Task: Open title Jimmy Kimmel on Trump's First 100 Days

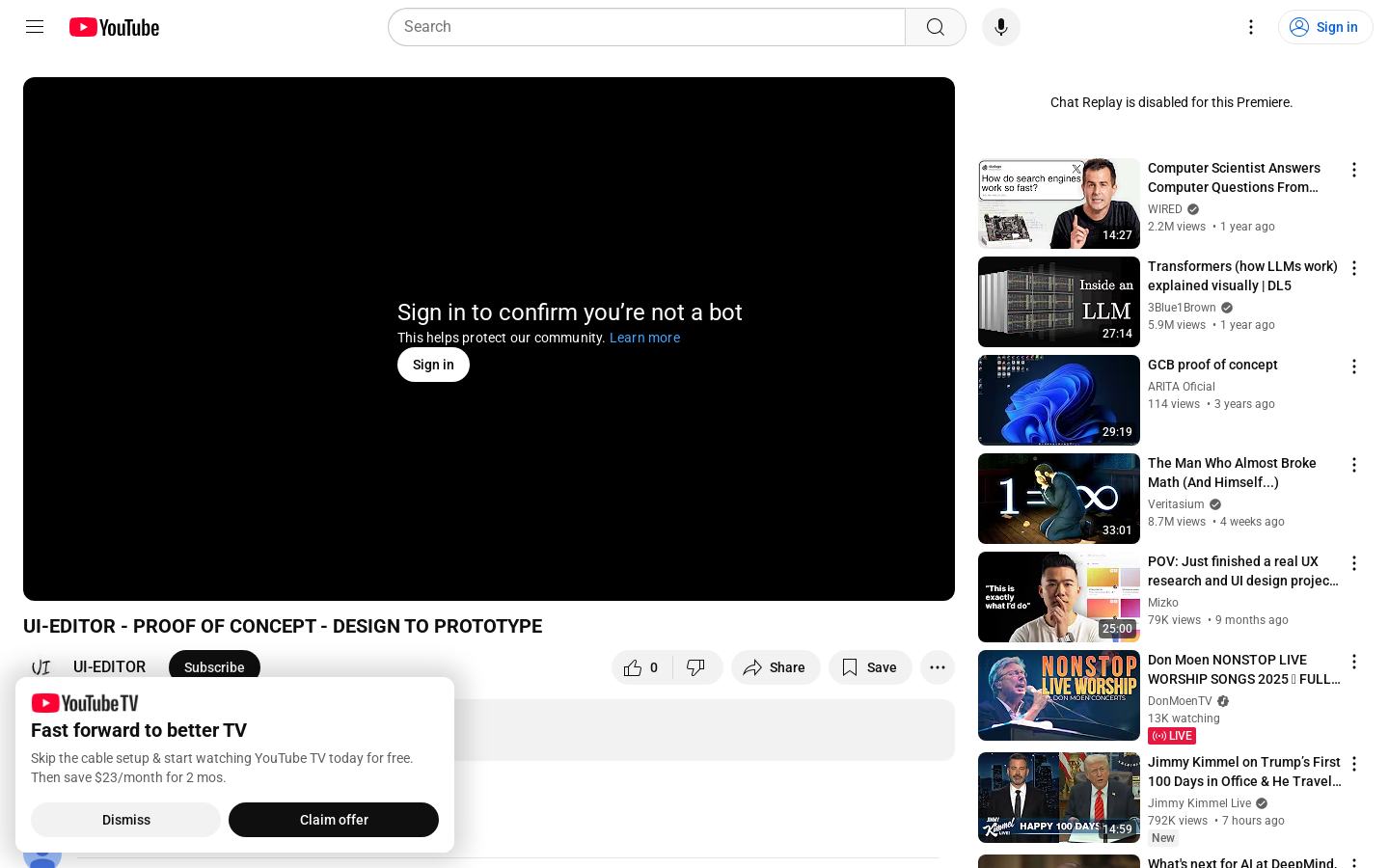Action: tap(1244, 772)
